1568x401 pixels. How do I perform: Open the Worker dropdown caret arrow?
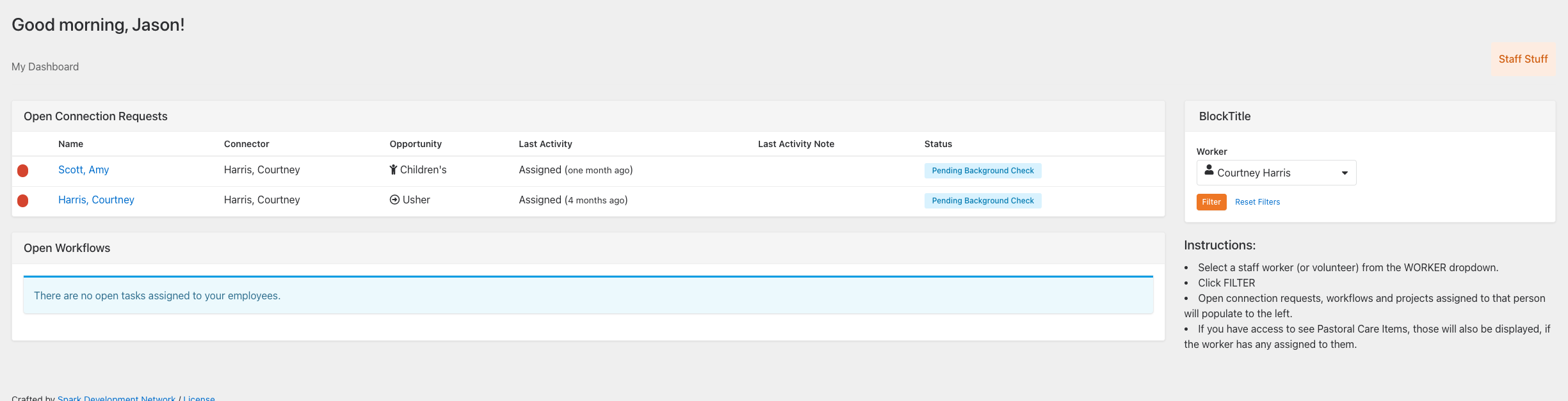click(1345, 173)
